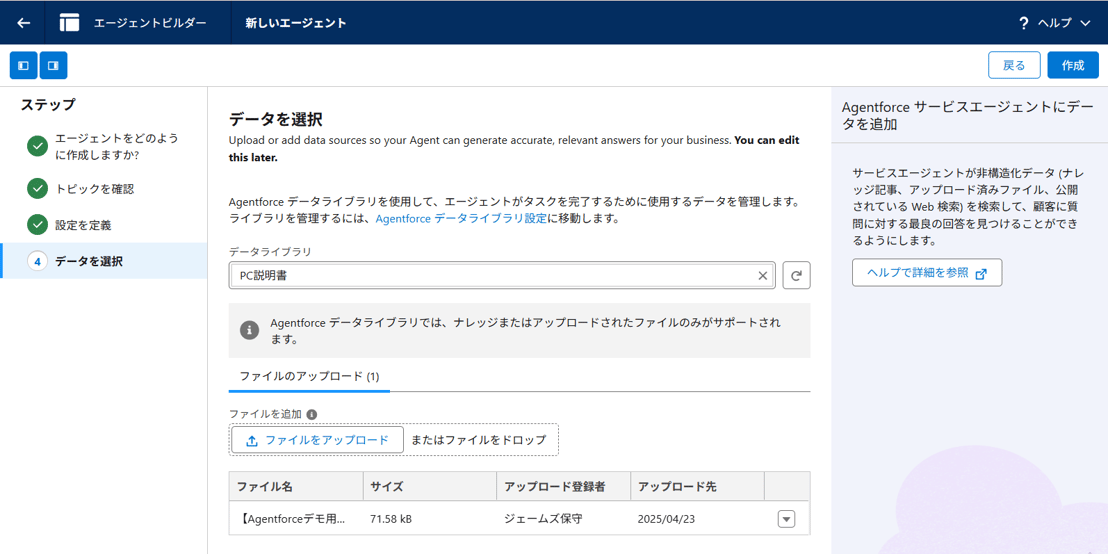The image size is (1108, 554).
Task: Select step エージェントをどのように作成しますか?
Action: 104,146
